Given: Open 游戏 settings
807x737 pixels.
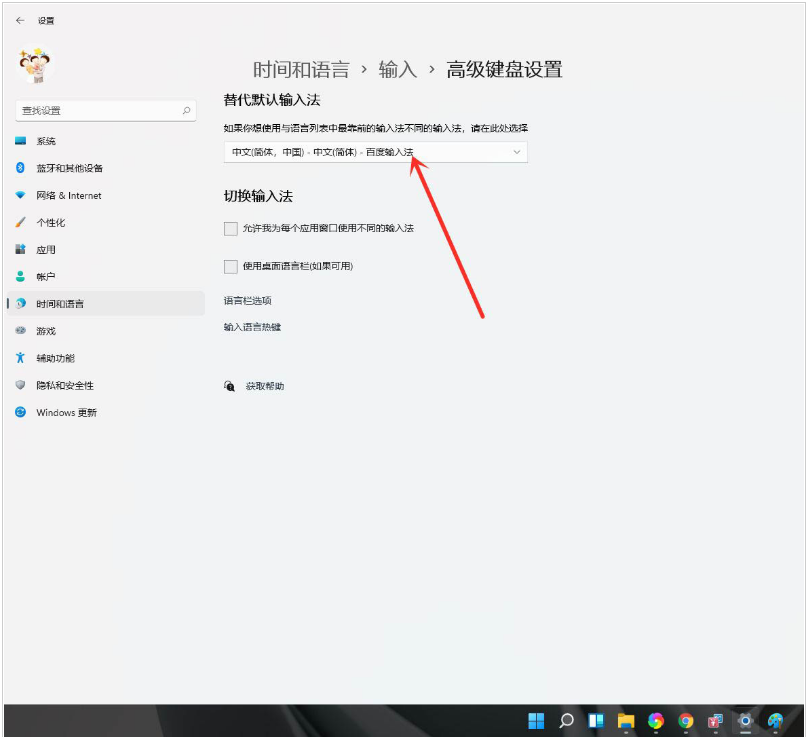Looking at the screenshot, I should [x=106, y=331].
